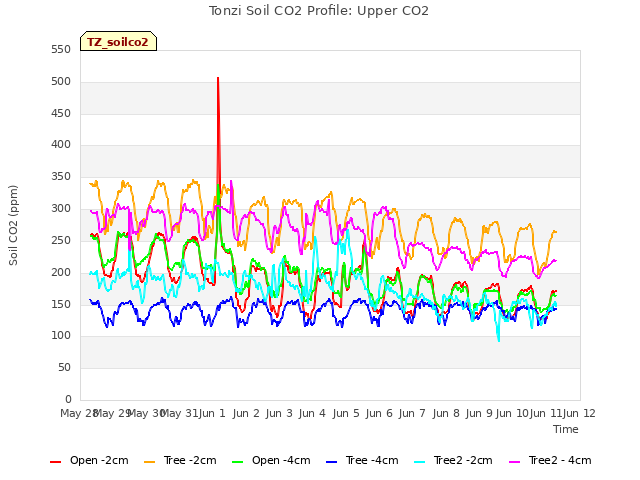Click the 100 y-axis tick value
The width and height of the screenshot is (640, 480).
[61, 336]
